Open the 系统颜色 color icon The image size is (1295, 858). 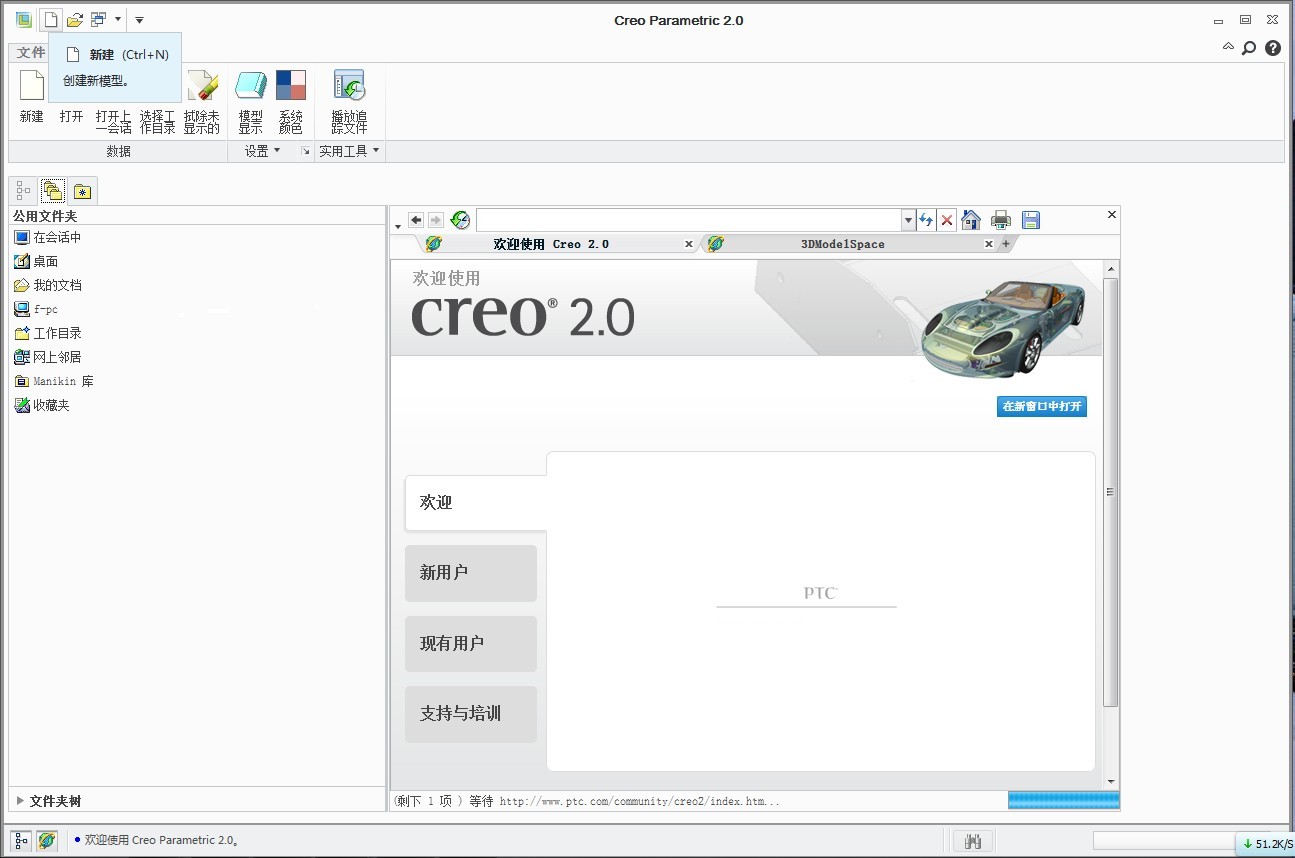point(291,85)
